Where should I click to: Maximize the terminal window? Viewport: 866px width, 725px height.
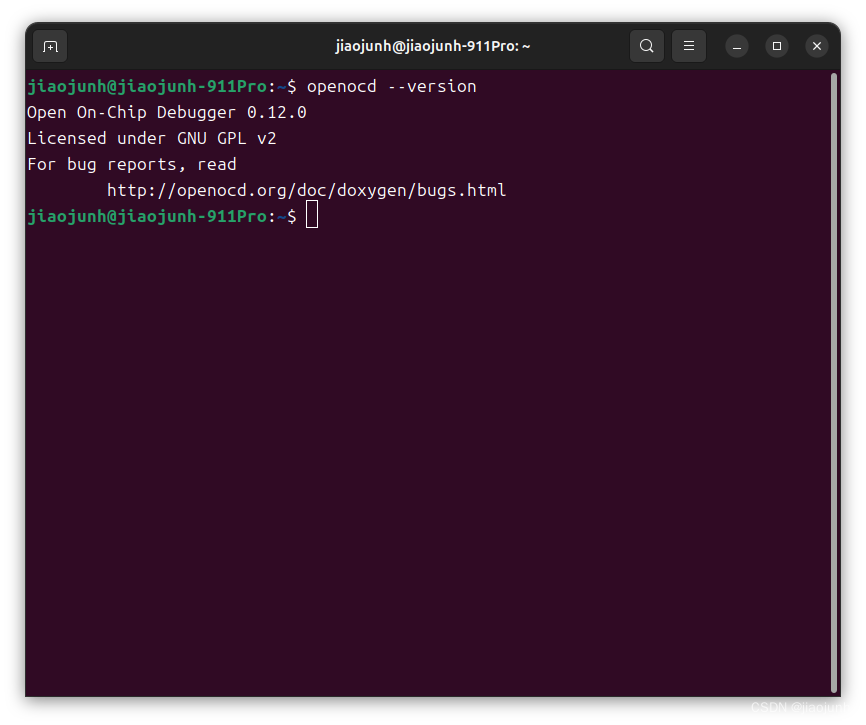[777, 45]
